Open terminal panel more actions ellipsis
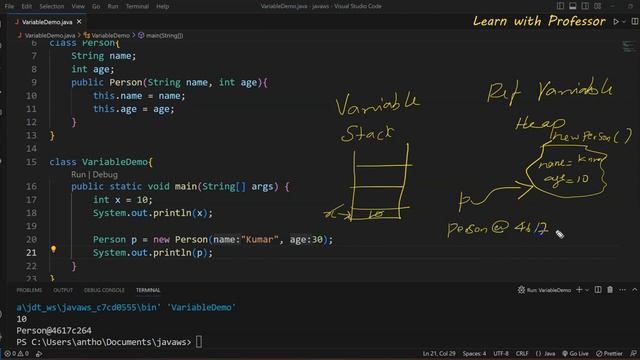Screen dimensions: 640x360 tap(622, 290)
